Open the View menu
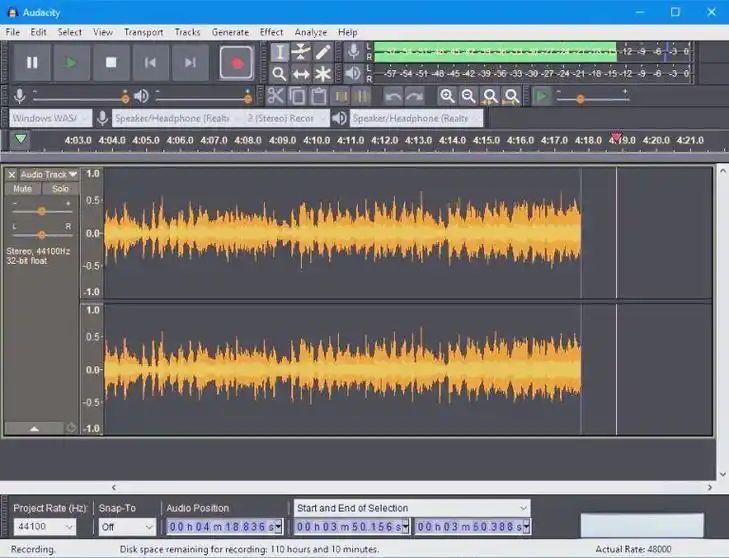 102,32
